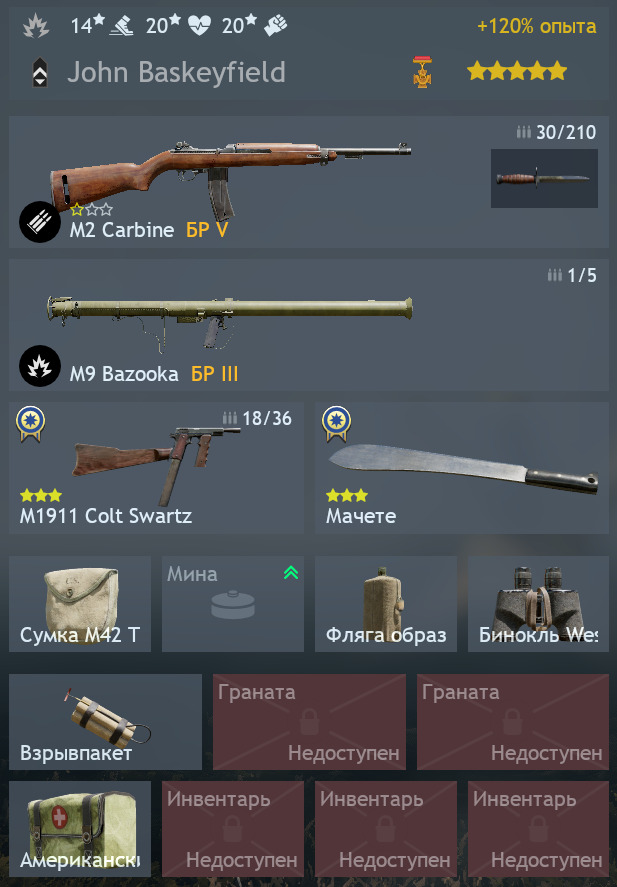
Task: Click the medal ribbon on the Мачете slot
Action: click(x=336, y=424)
